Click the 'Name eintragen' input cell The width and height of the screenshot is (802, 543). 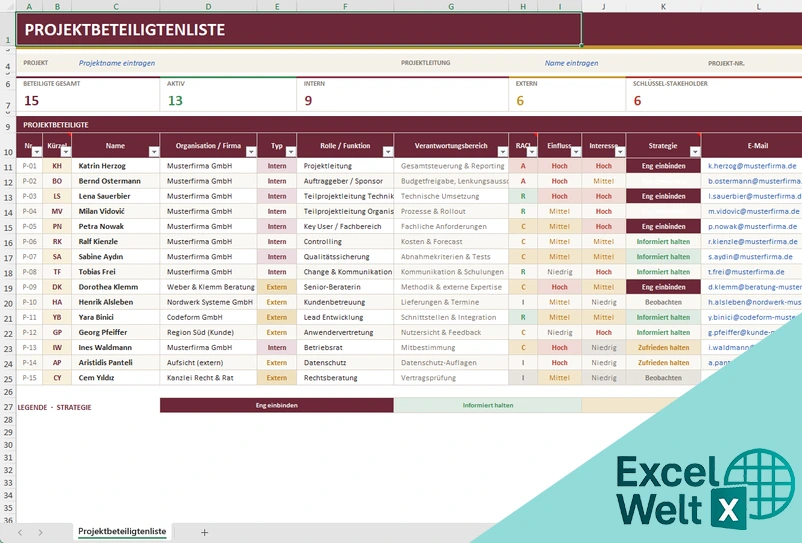pos(571,63)
